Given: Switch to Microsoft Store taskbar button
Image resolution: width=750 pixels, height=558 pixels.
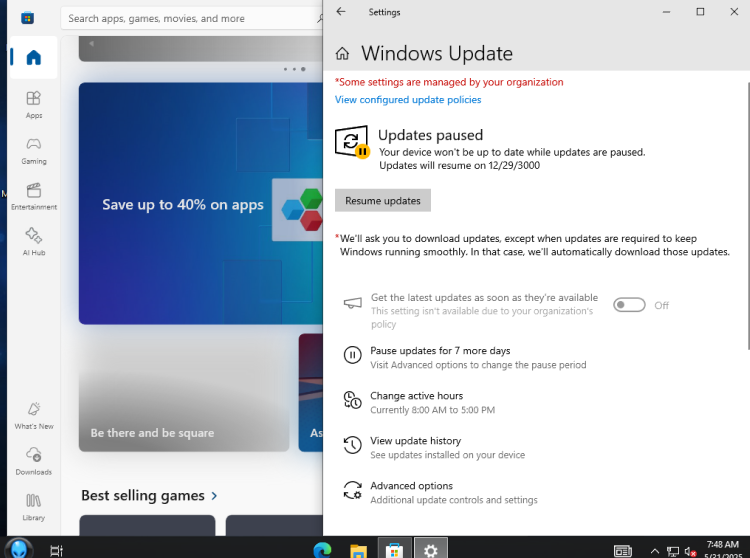Looking at the screenshot, I should point(394,549).
